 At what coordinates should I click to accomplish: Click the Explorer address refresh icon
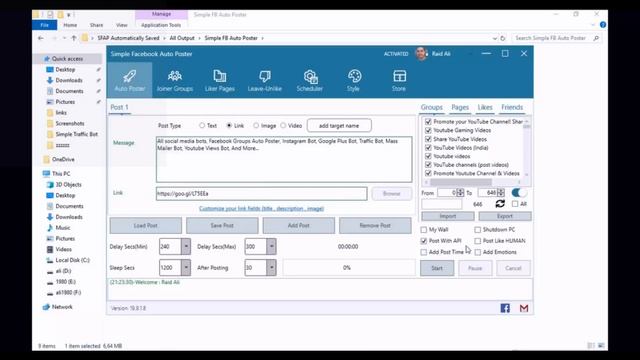503,38
